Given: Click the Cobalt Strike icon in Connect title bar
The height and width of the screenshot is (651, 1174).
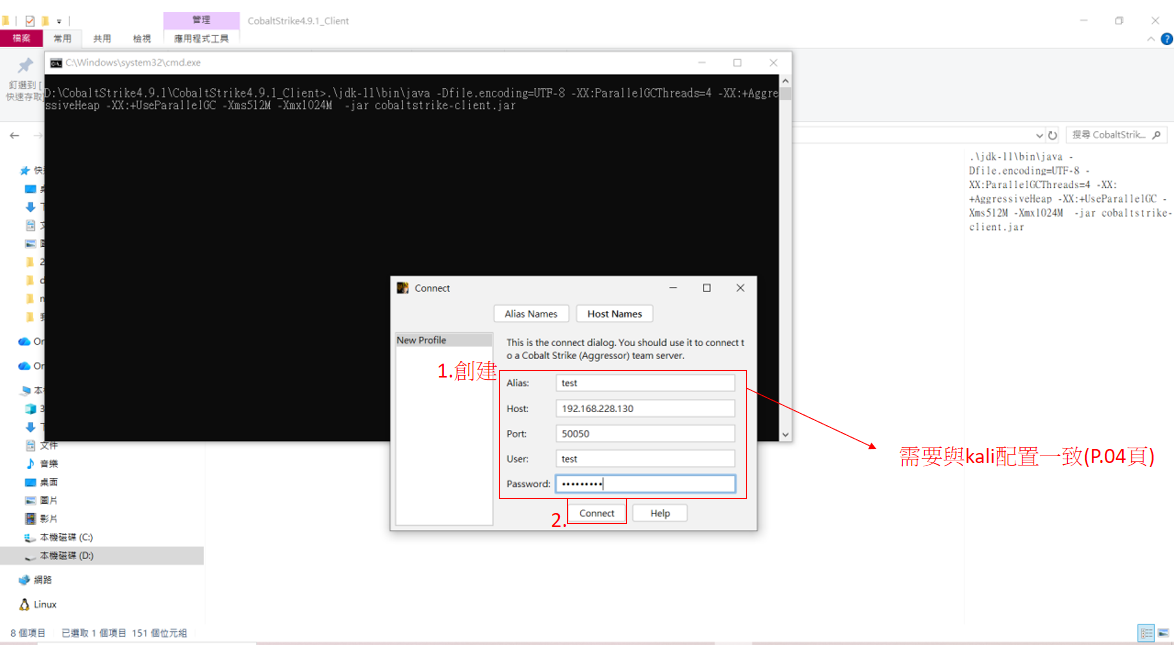Looking at the screenshot, I should (403, 288).
